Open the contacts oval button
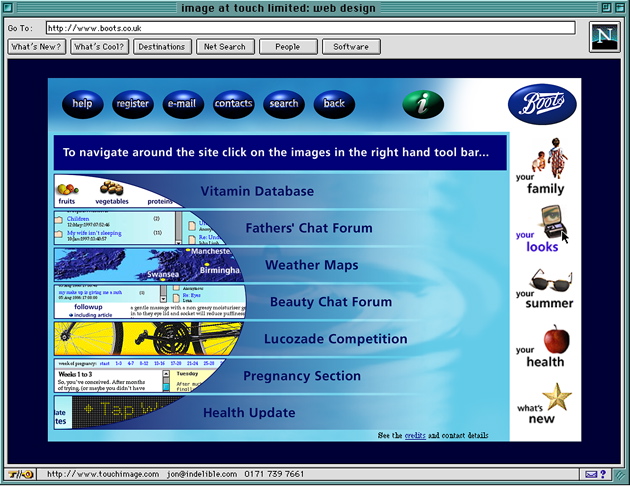630x486 pixels. (x=233, y=104)
